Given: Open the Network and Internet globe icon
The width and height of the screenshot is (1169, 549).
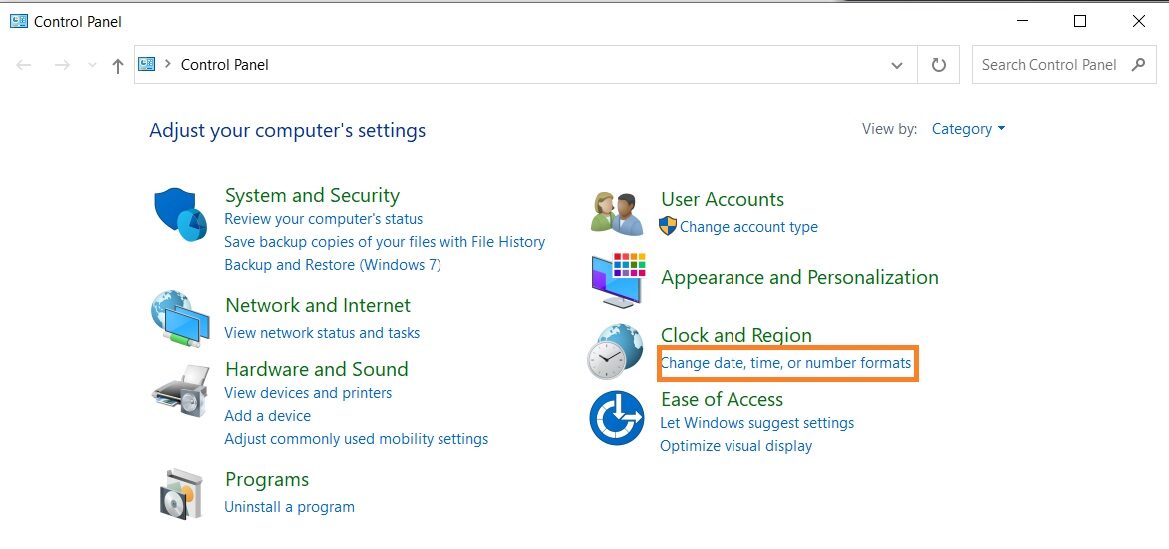Looking at the screenshot, I should (180, 319).
